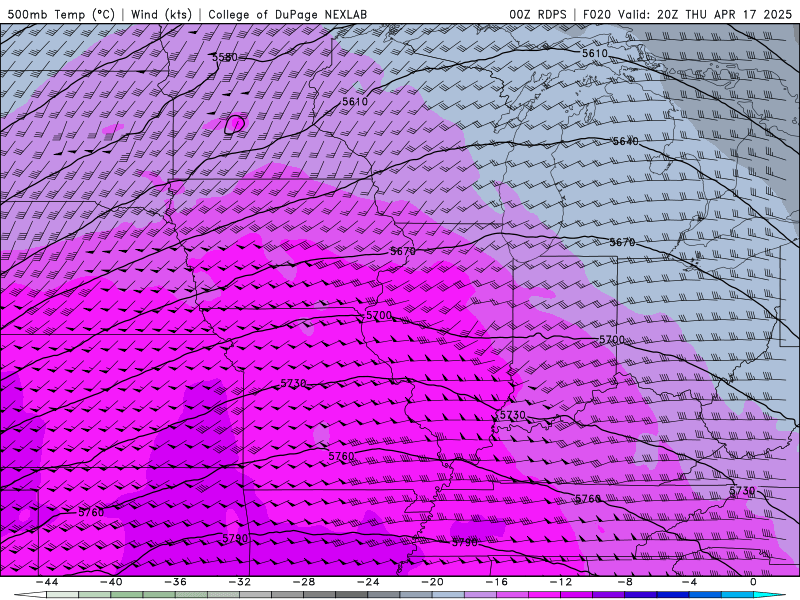Select the "00Z RDPS" model run label
Viewport: 800px width, 600px height.
click(x=538, y=14)
